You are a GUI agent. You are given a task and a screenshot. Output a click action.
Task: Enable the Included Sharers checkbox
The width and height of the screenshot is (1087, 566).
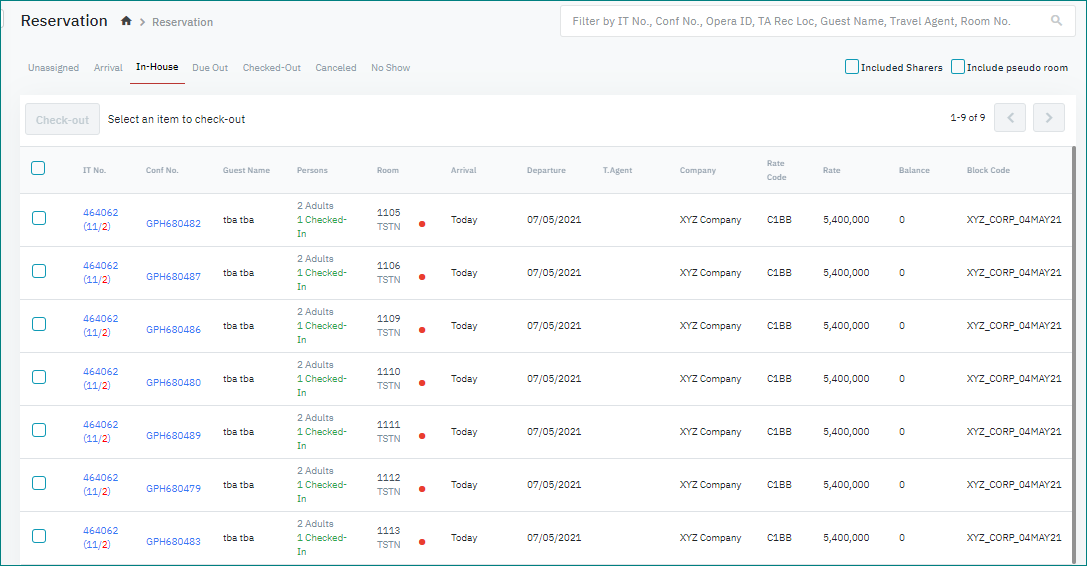pos(852,67)
